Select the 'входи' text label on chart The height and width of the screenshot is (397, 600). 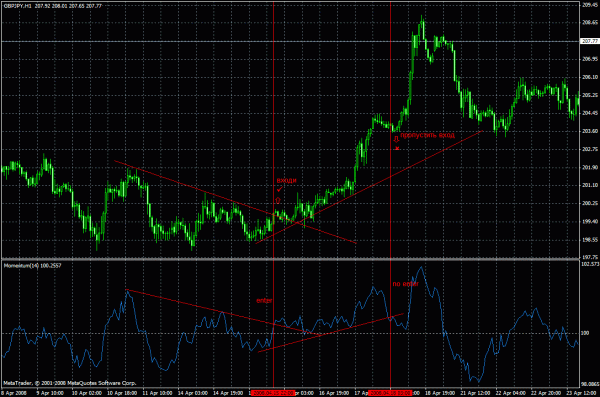[286, 180]
